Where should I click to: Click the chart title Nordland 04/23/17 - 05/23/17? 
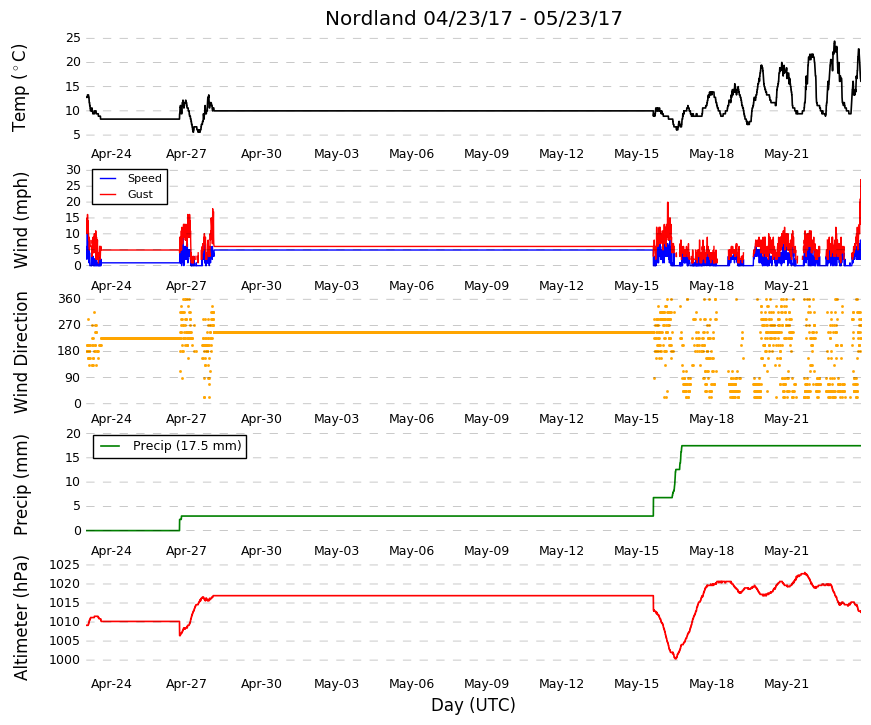point(473,18)
